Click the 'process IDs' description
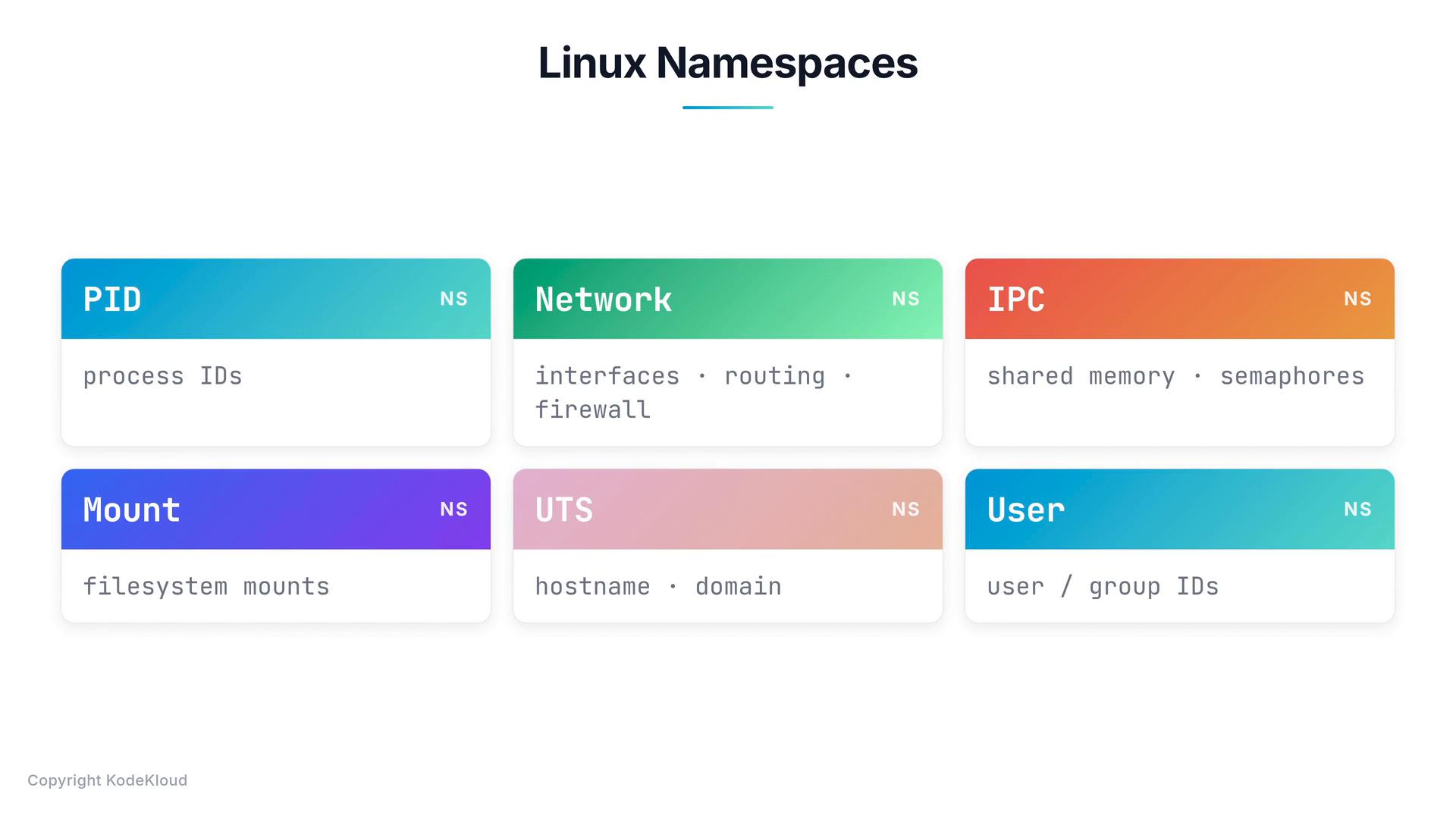 [x=162, y=376]
